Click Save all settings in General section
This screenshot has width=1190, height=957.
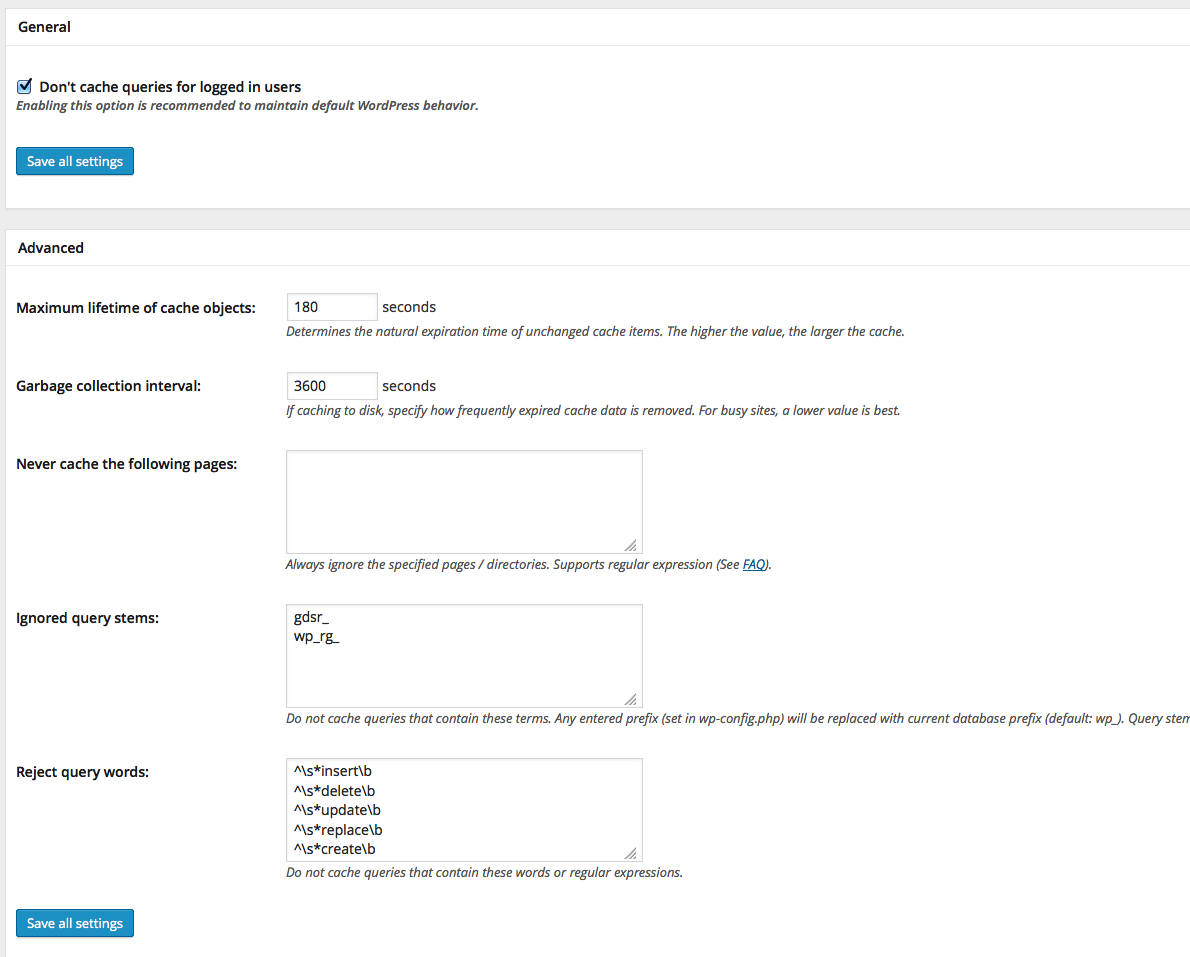[x=74, y=161]
